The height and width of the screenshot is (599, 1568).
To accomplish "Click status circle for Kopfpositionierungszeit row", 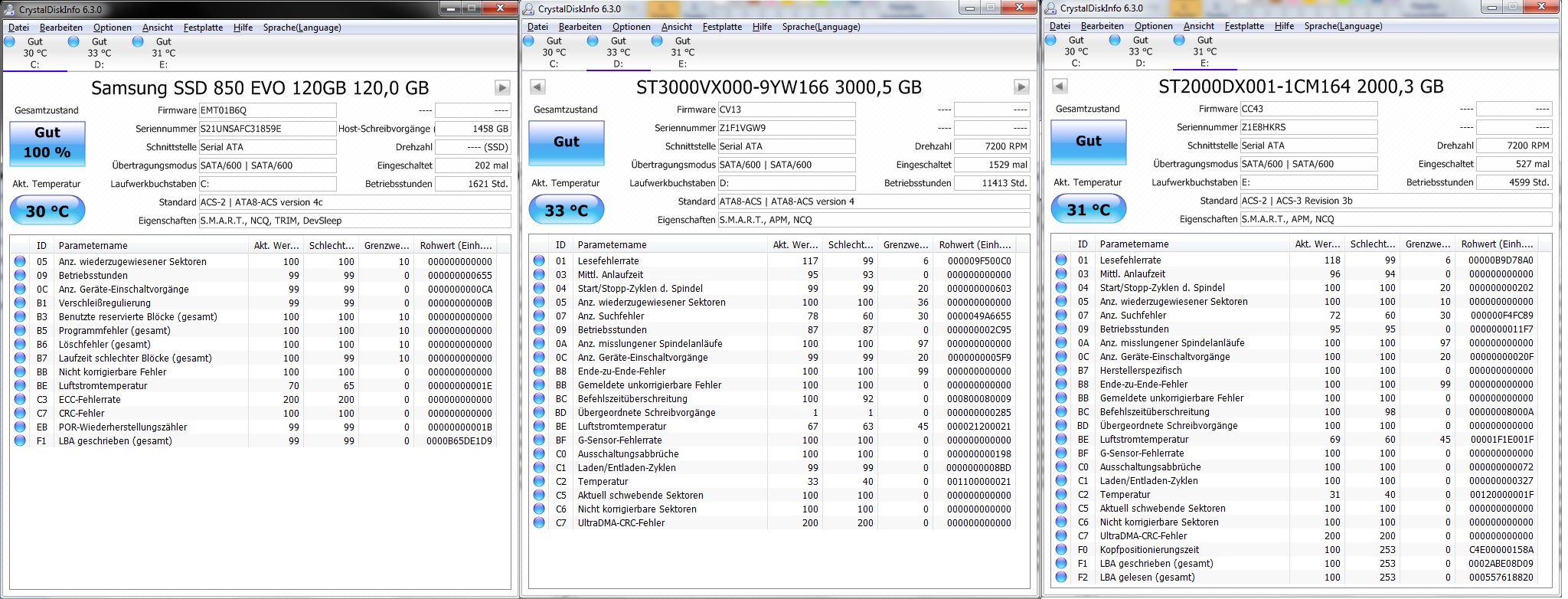I will [1061, 549].
